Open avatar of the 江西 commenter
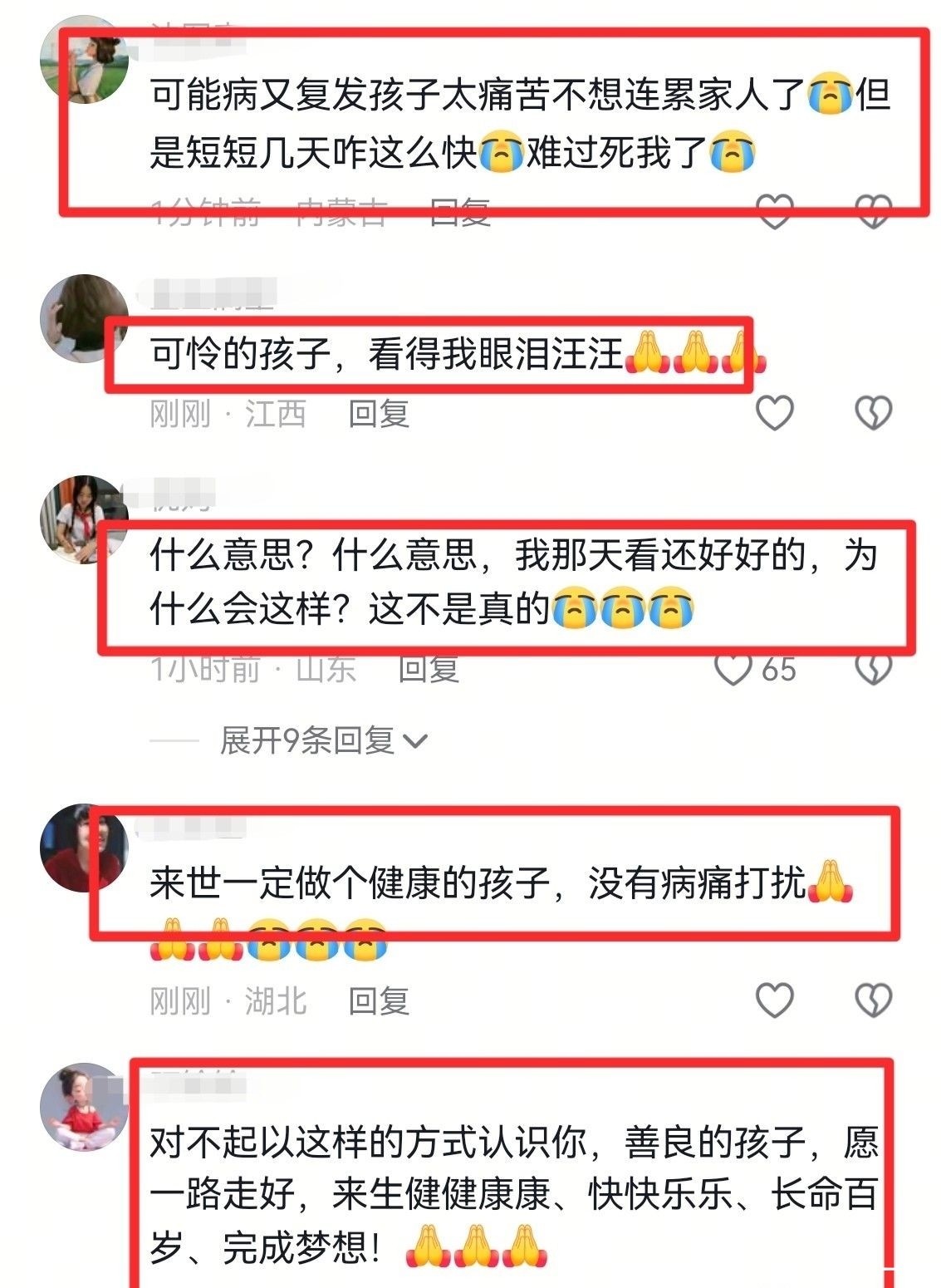 point(84,318)
